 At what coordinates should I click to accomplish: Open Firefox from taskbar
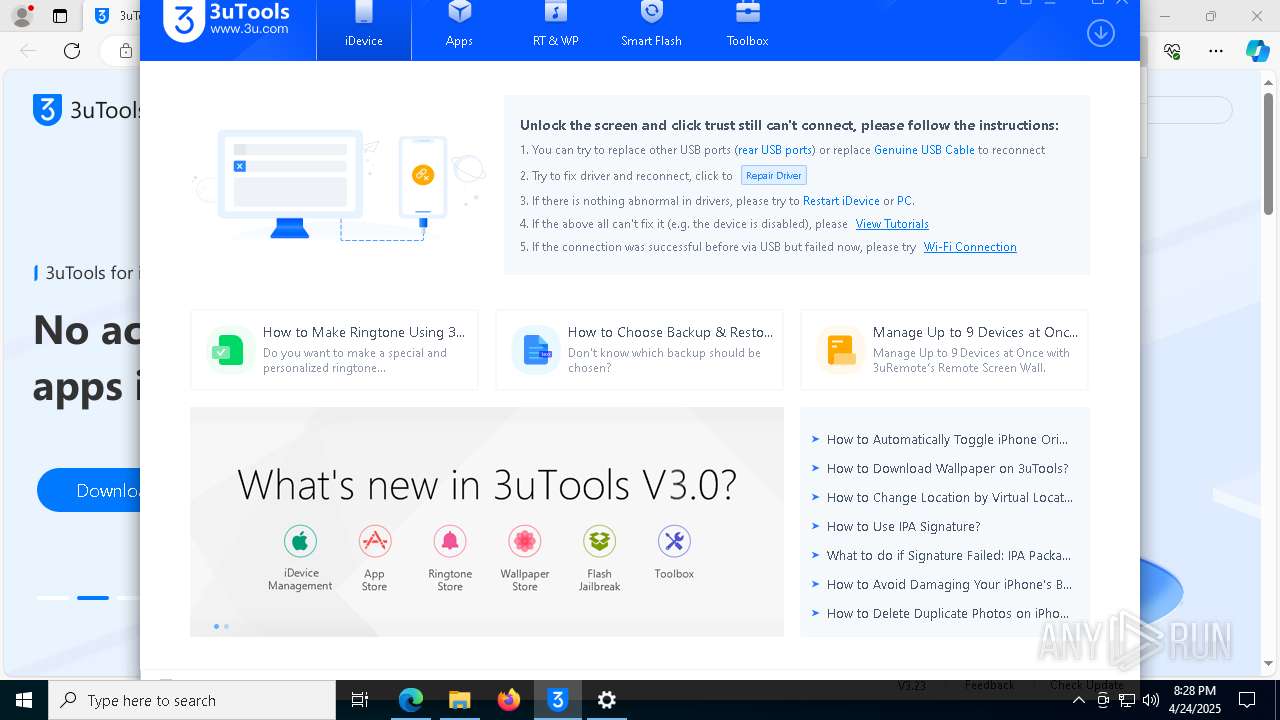pos(509,700)
